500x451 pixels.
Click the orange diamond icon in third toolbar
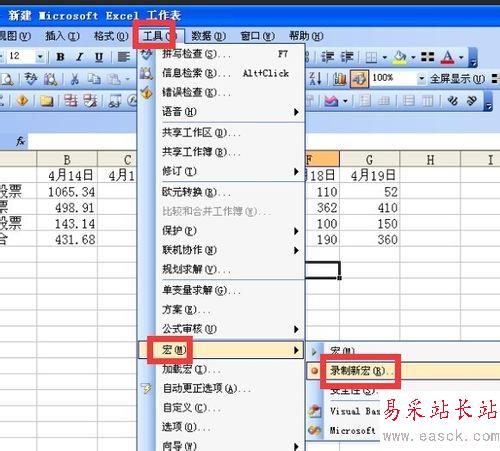click(x=22, y=100)
